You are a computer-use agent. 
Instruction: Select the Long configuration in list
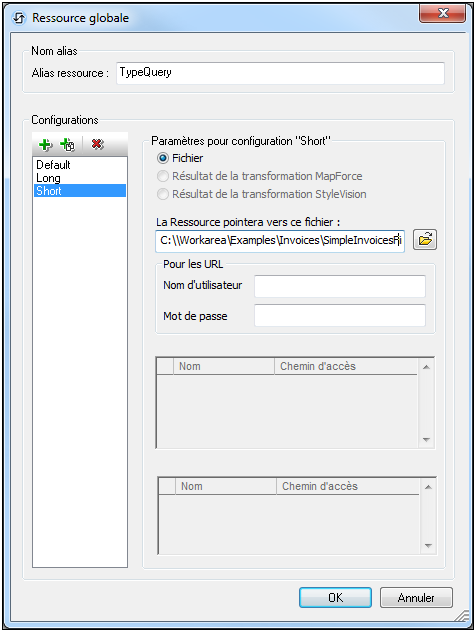pyautogui.click(x=80, y=178)
